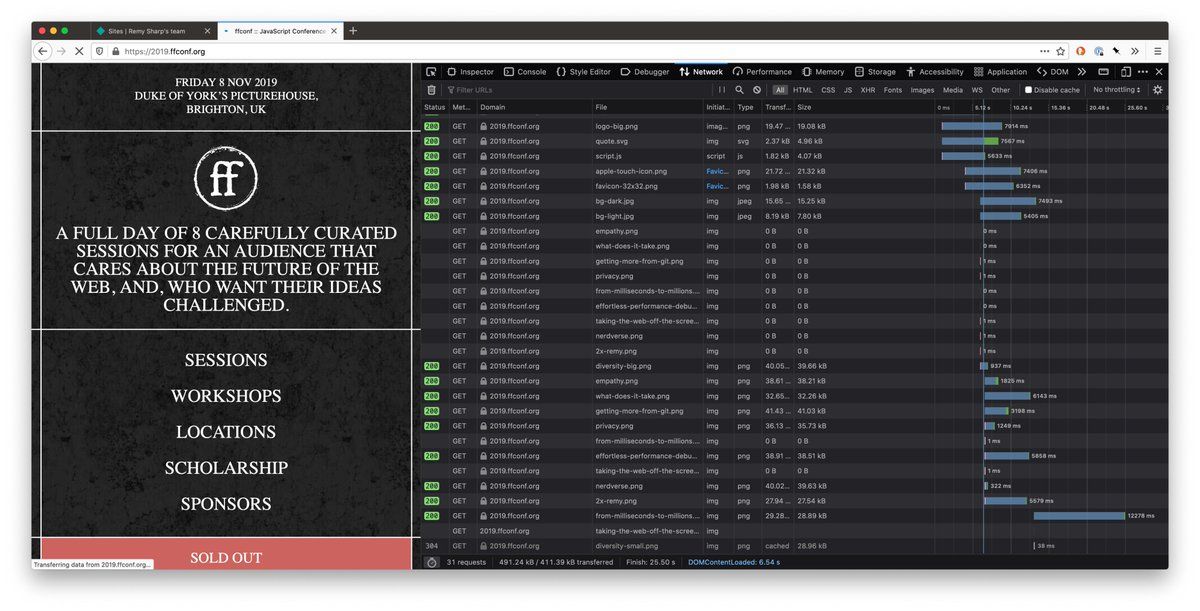The height and width of the screenshot is (611, 1200).
Task: Change DevTools docking mode icon
Action: [x=1103, y=72]
